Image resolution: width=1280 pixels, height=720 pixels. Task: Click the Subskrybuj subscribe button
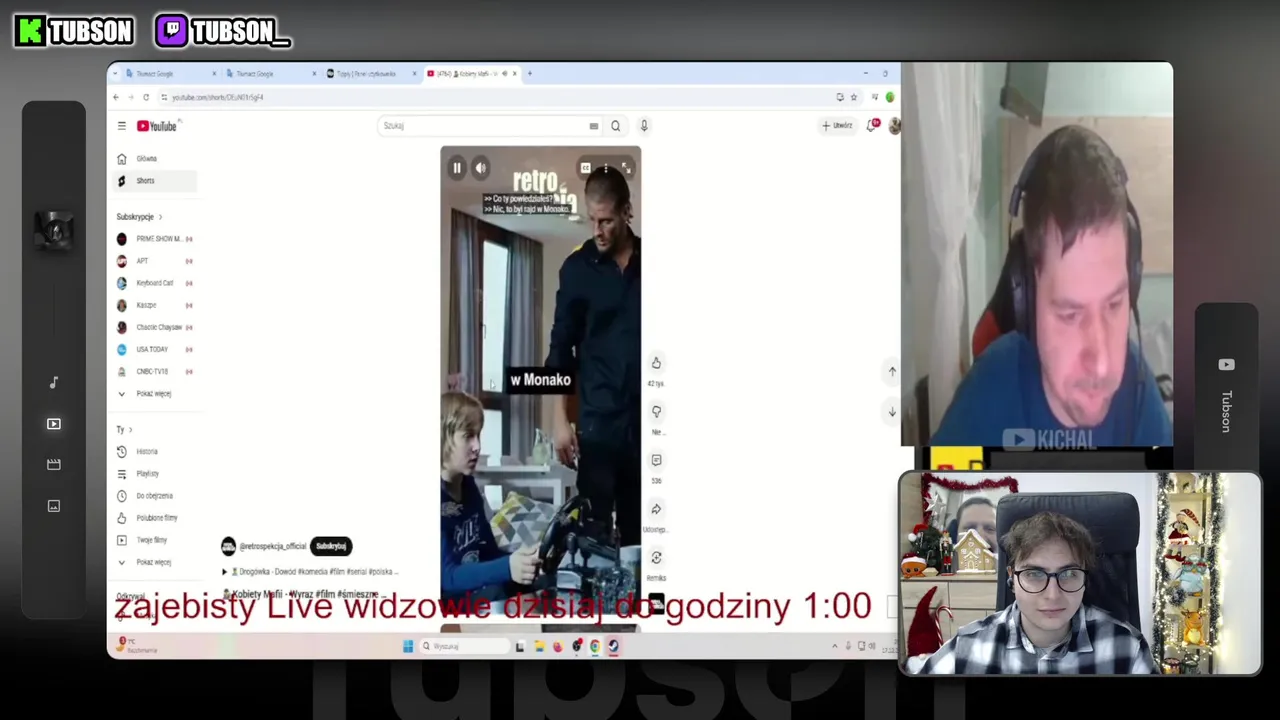(x=331, y=547)
